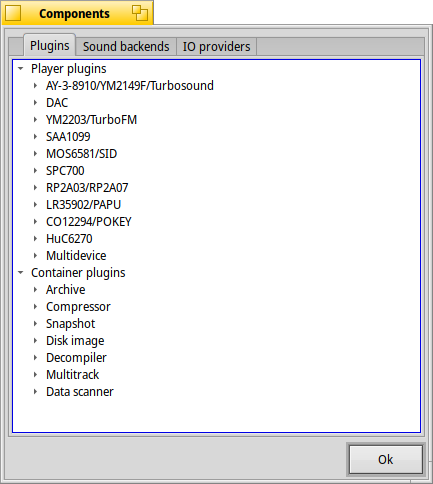This screenshot has width=433, height=484.
Task: Select the HuC6270 item
Action: tap(69, 239)
